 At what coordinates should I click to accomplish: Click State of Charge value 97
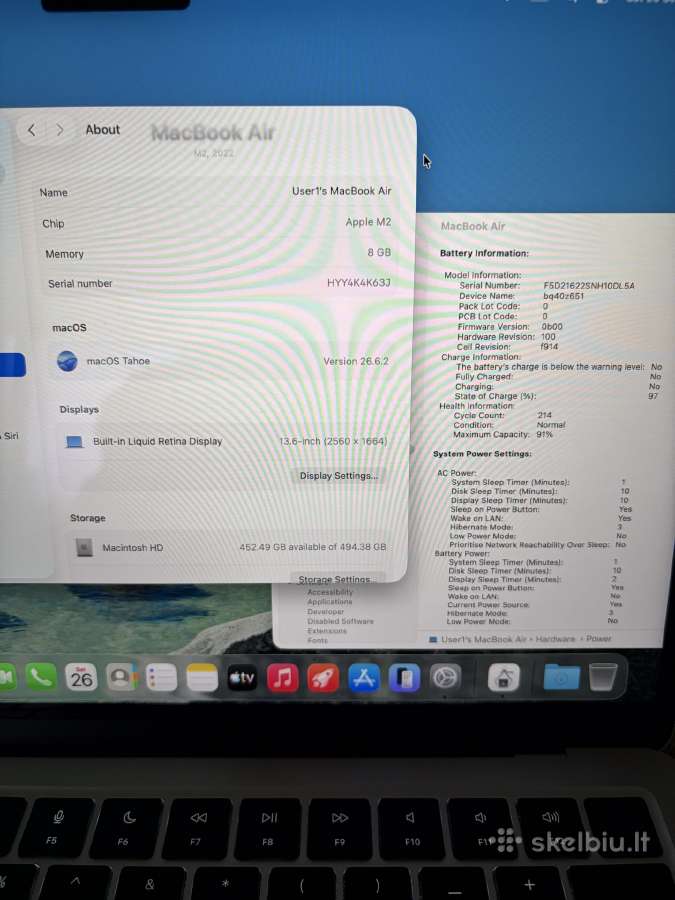653,396
